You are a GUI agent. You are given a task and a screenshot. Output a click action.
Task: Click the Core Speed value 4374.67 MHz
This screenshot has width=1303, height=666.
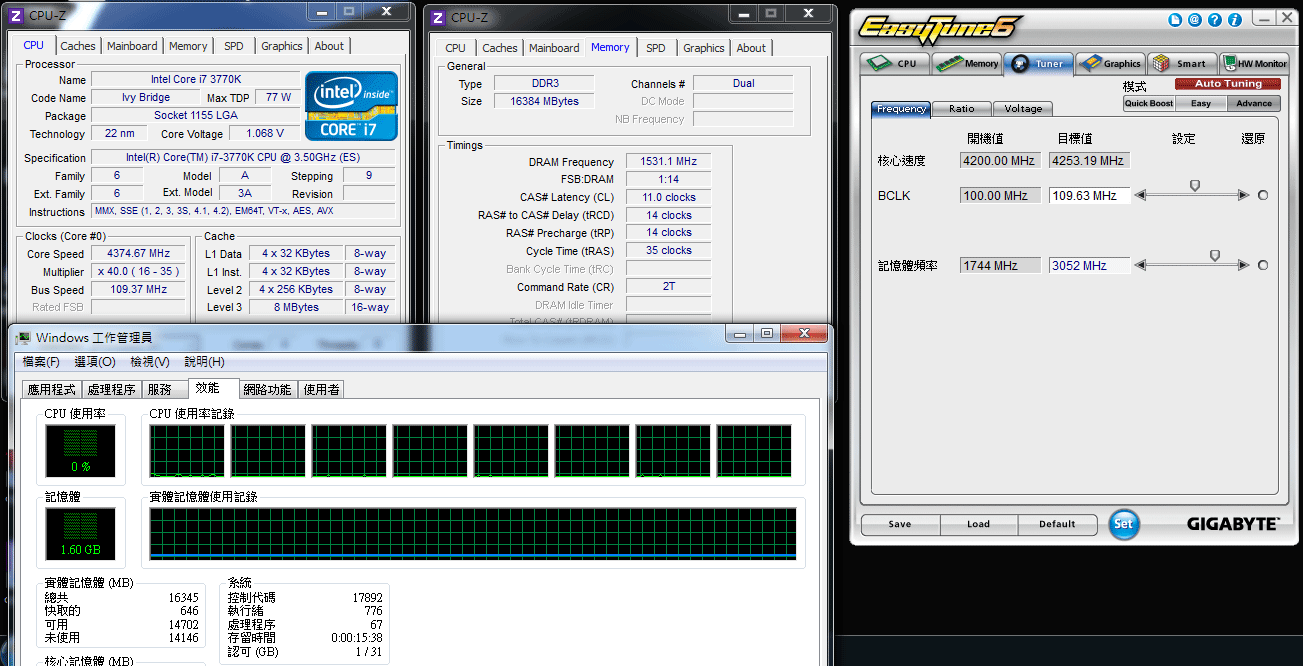[x=138, y=254]
